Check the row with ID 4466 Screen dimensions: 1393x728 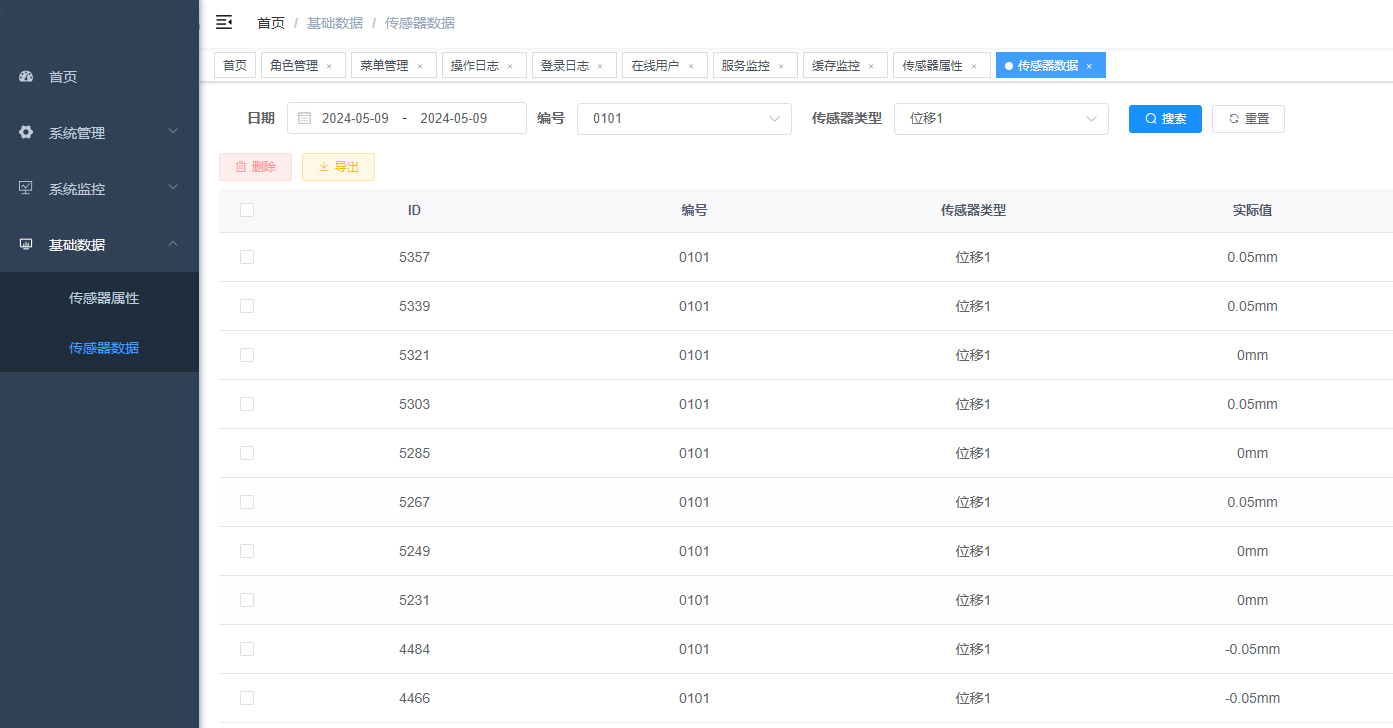[x=247, y=698]
